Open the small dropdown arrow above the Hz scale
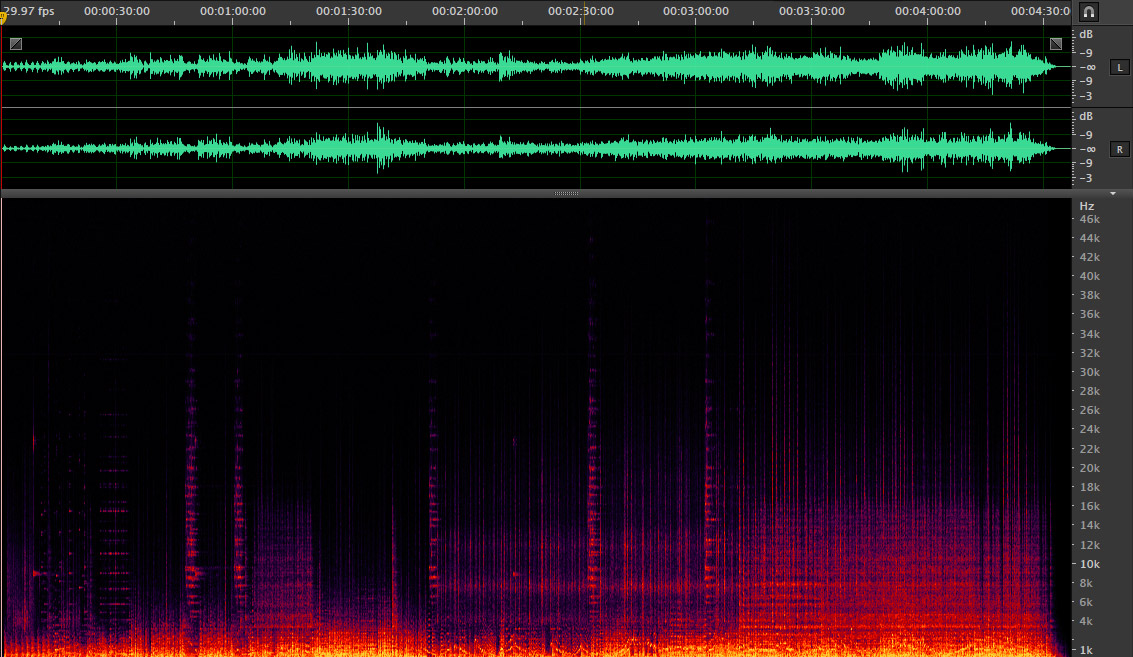 (x=1113, y=194)
